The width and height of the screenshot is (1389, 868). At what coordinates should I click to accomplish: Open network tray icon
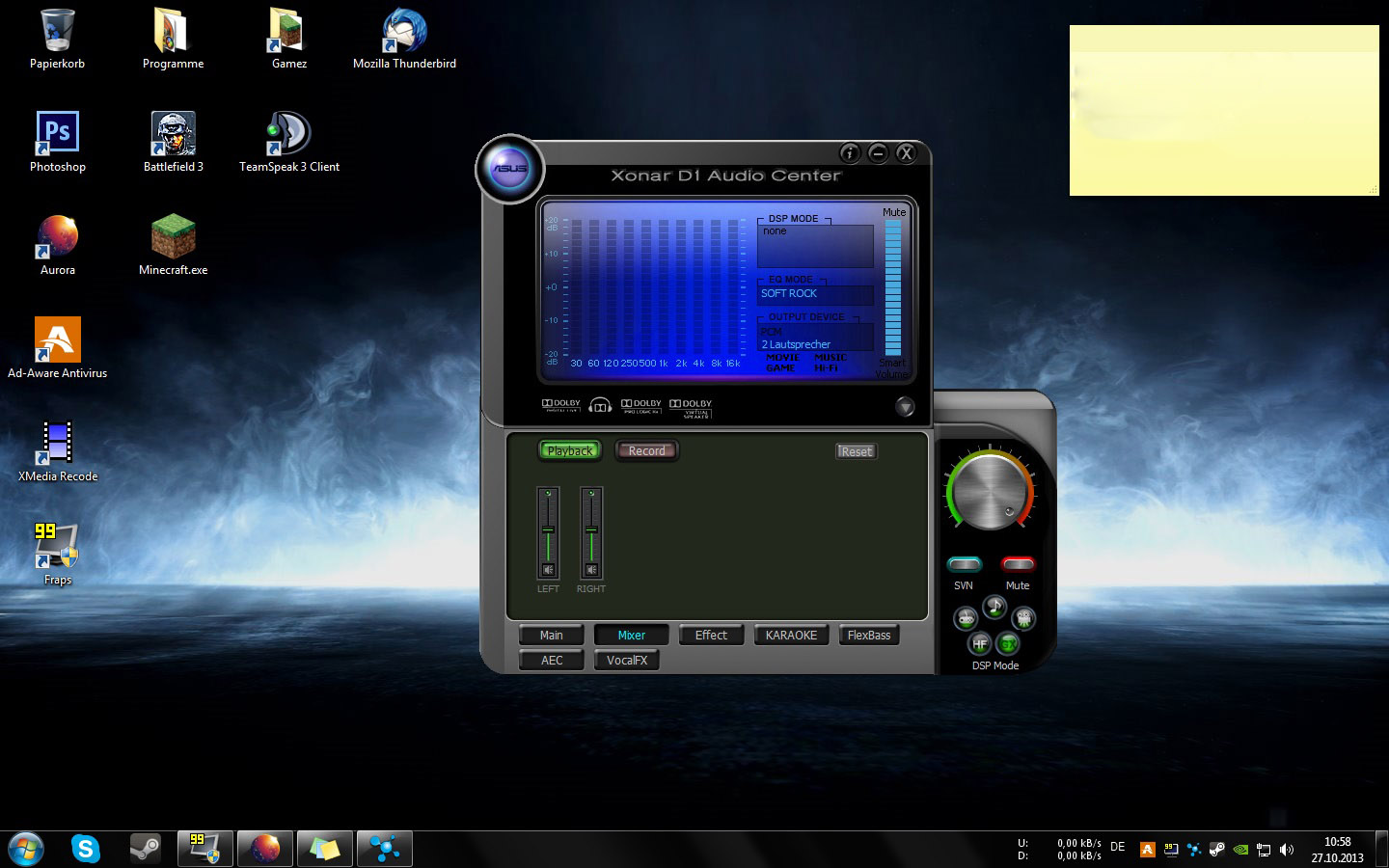tap(1264, 850)
